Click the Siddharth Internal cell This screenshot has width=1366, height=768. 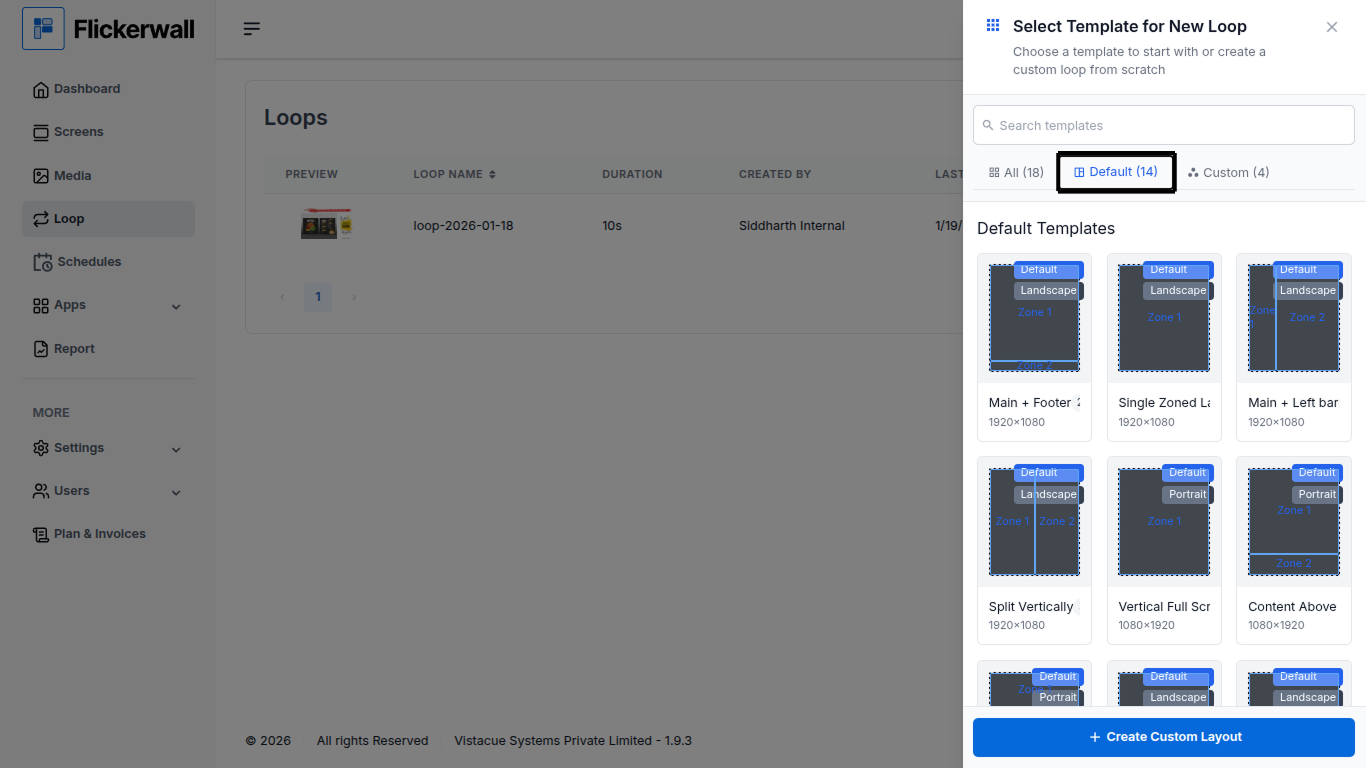click(792, 226)
